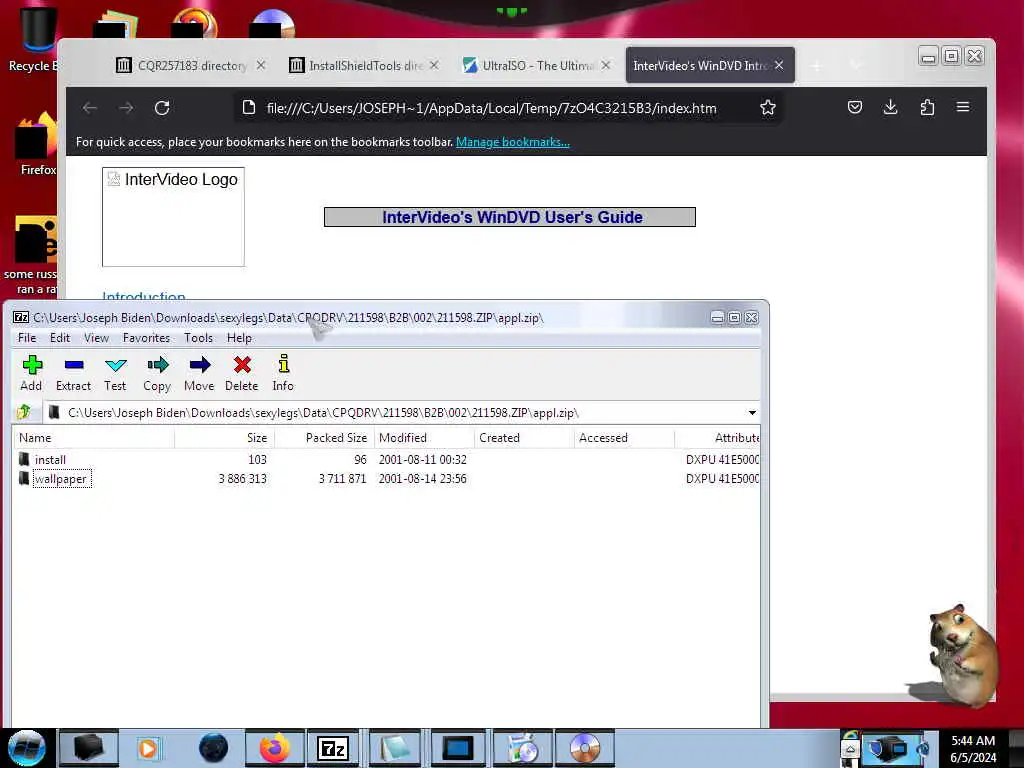
Task: Sort by the Name column header
Action: 93,438
